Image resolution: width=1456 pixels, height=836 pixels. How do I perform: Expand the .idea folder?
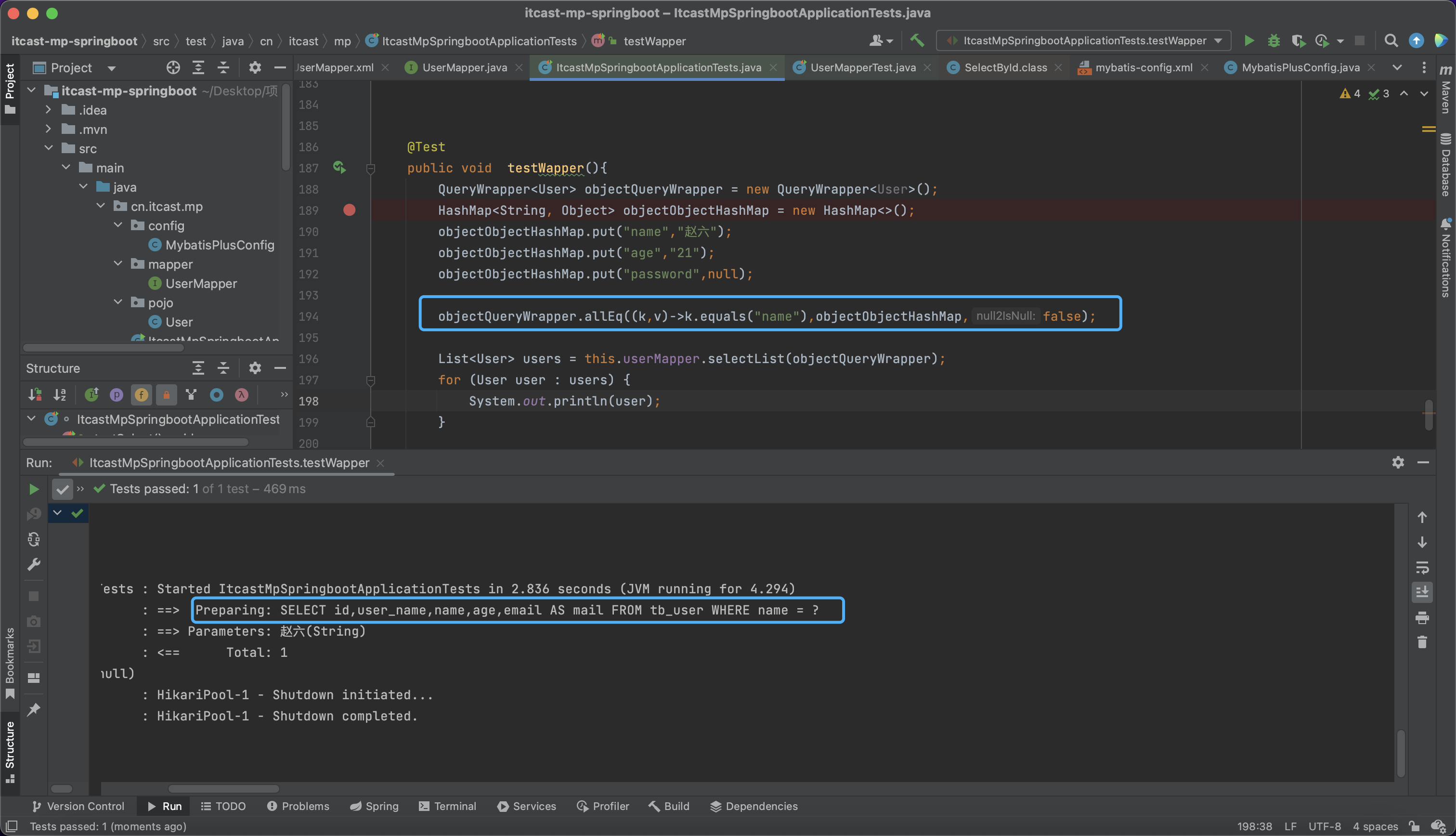[x=48, y=109]
